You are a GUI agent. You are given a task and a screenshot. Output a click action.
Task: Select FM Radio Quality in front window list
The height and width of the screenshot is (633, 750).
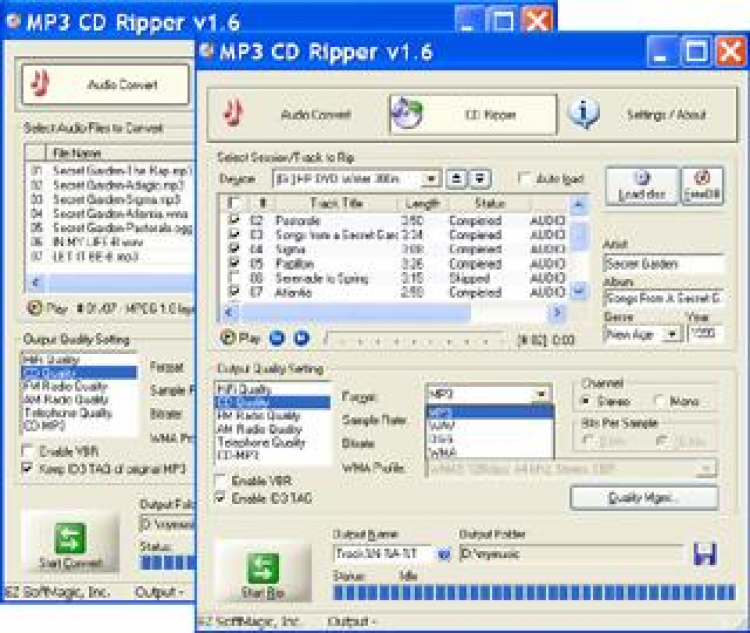[273, 415]
